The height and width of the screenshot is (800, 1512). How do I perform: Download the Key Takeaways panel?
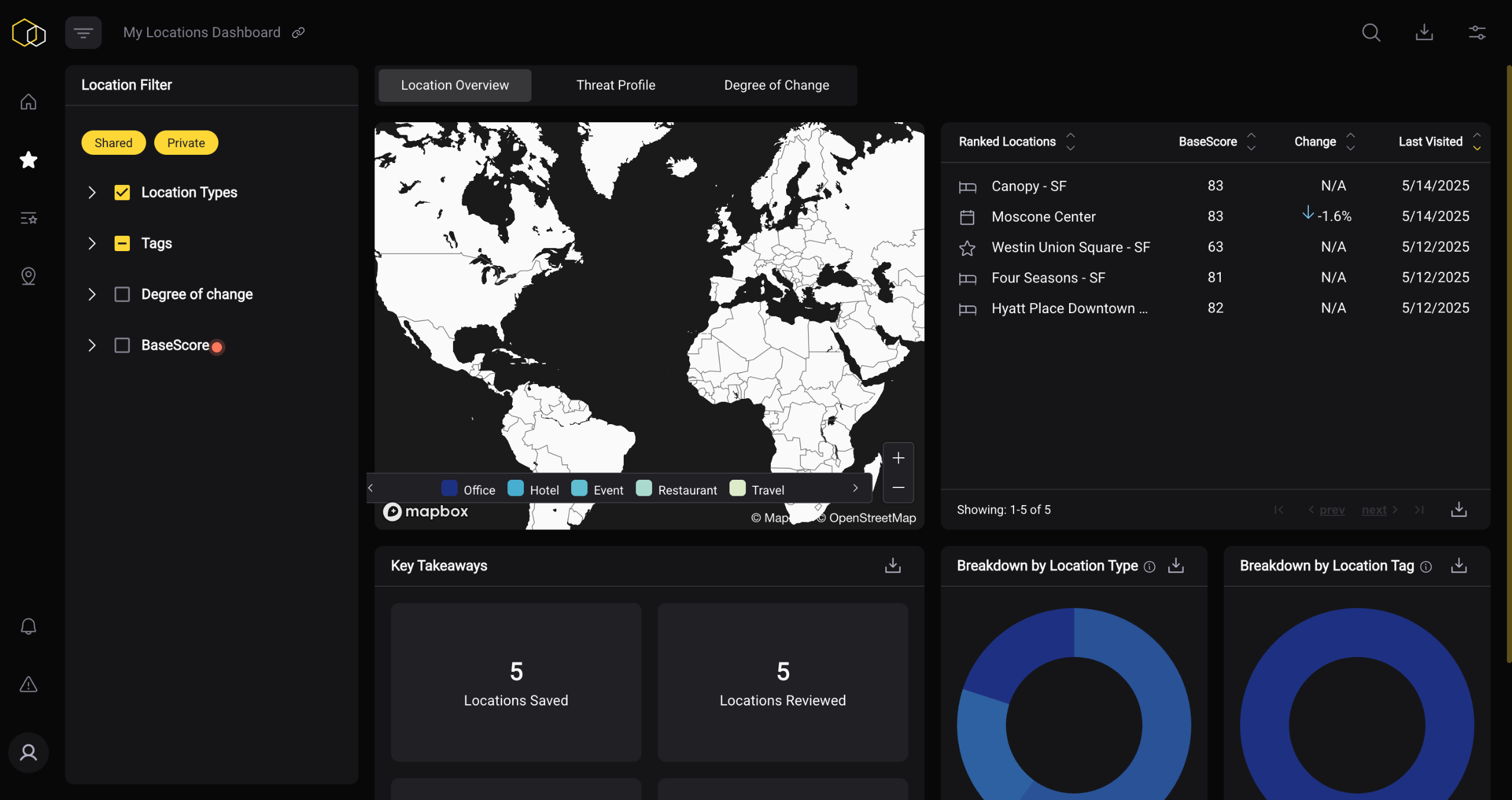coord(892,565)
